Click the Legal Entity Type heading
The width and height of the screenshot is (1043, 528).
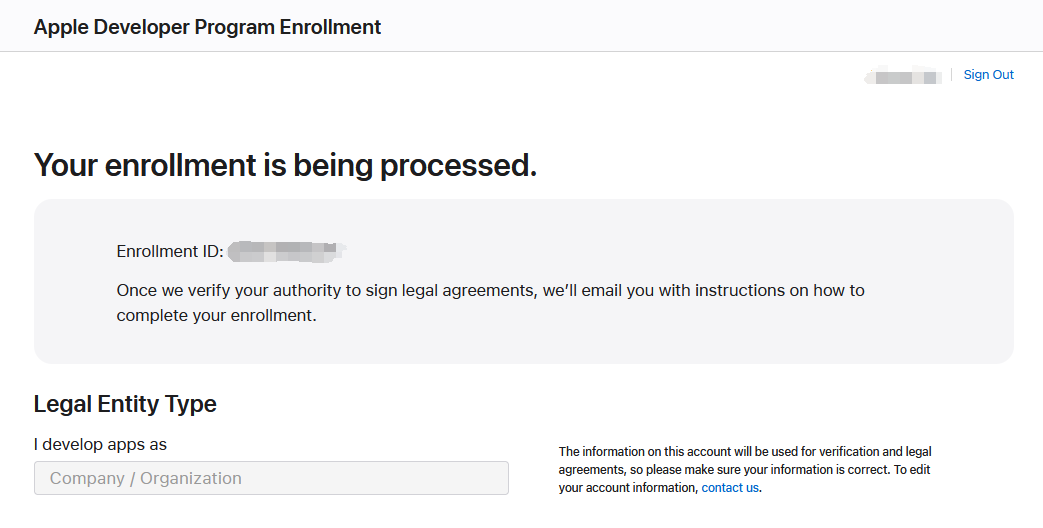tap(125, 404)
